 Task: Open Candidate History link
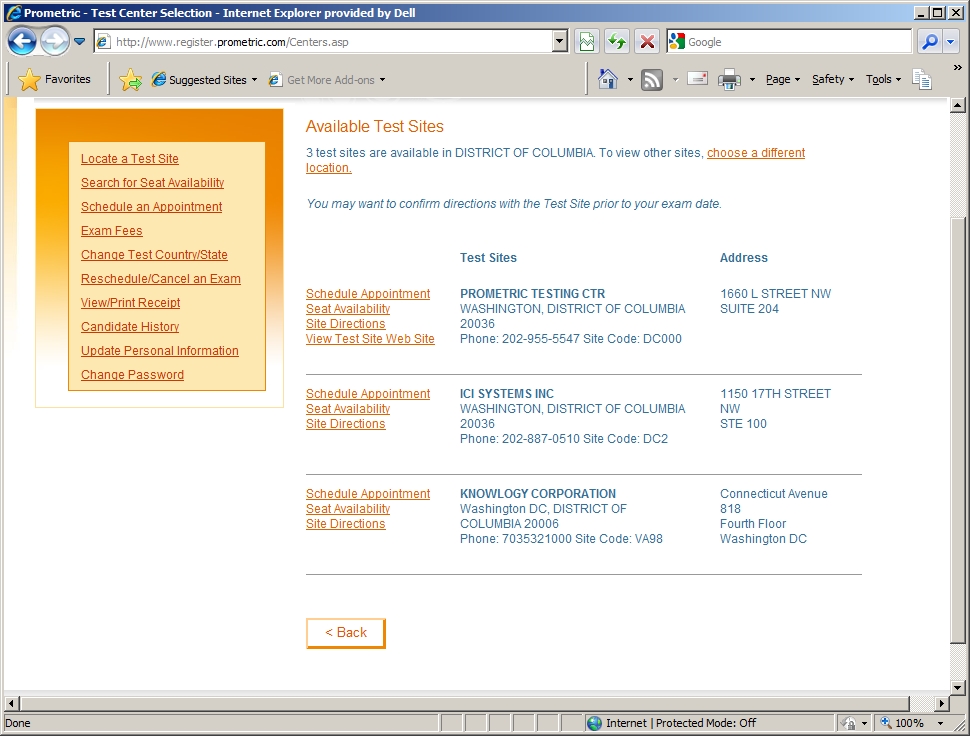point(130,327)
